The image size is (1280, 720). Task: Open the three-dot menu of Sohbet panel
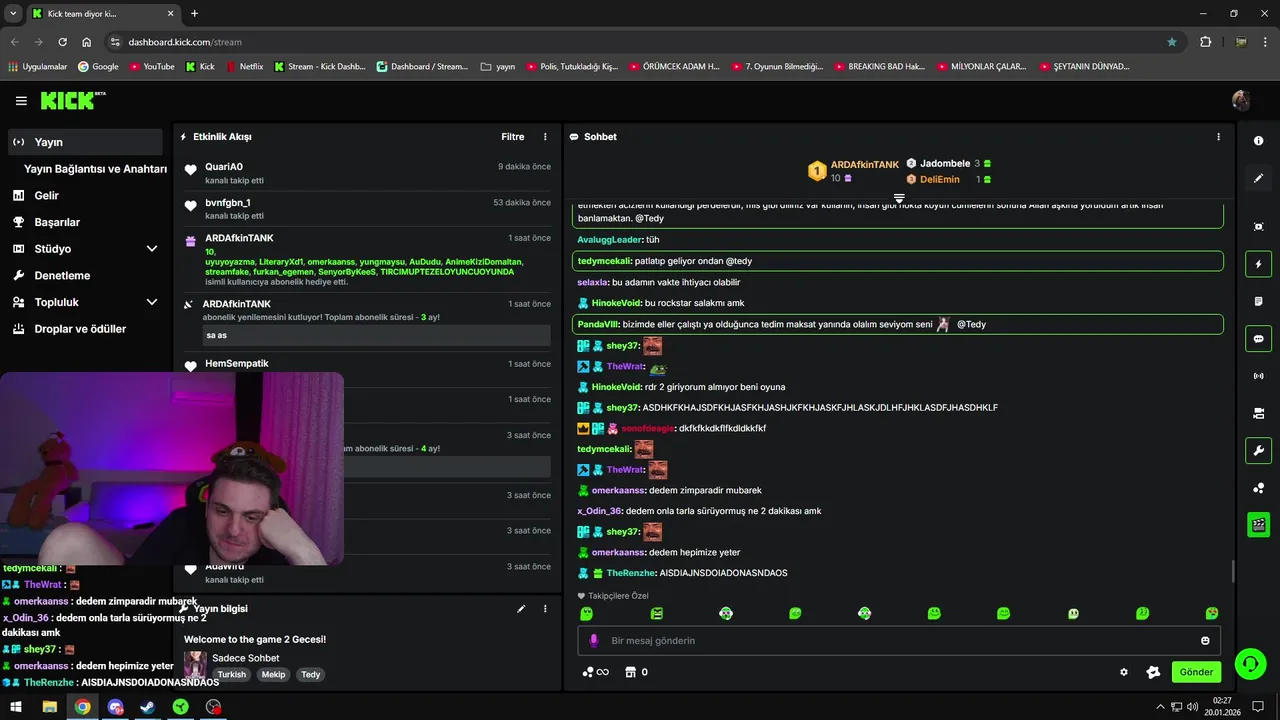pos(1218,137)
